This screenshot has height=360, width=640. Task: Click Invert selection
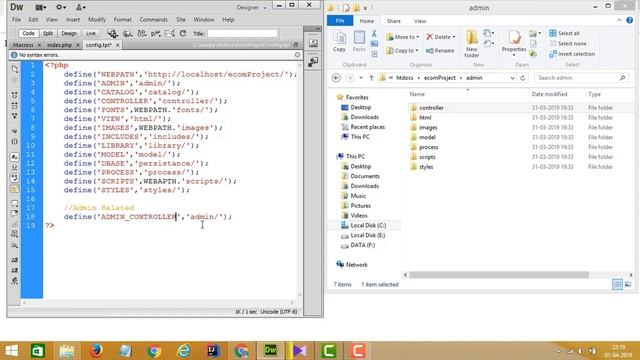(572, 54)
